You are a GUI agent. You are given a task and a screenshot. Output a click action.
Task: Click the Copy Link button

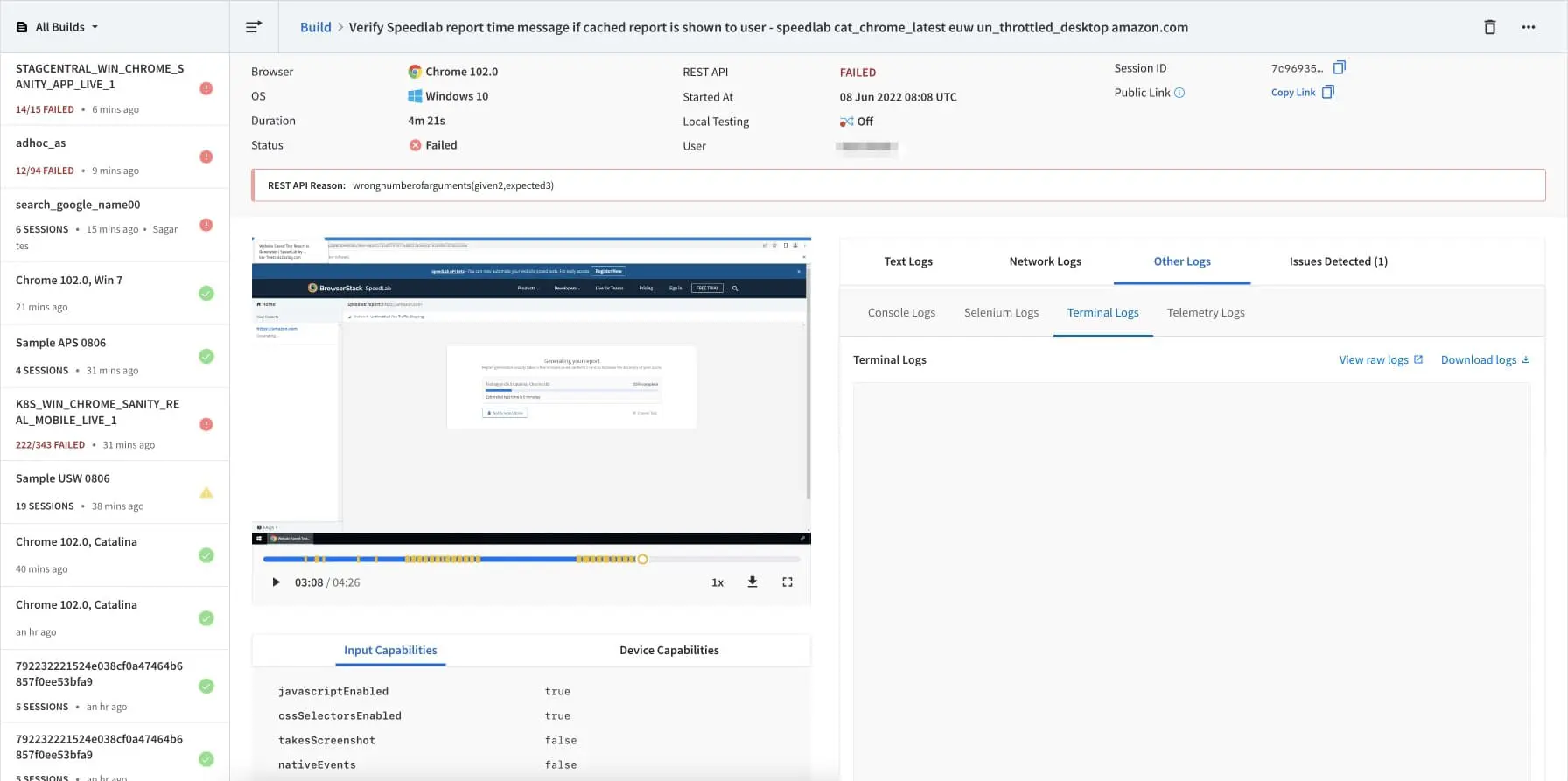pyautogui.click(x=1301, y=93)
